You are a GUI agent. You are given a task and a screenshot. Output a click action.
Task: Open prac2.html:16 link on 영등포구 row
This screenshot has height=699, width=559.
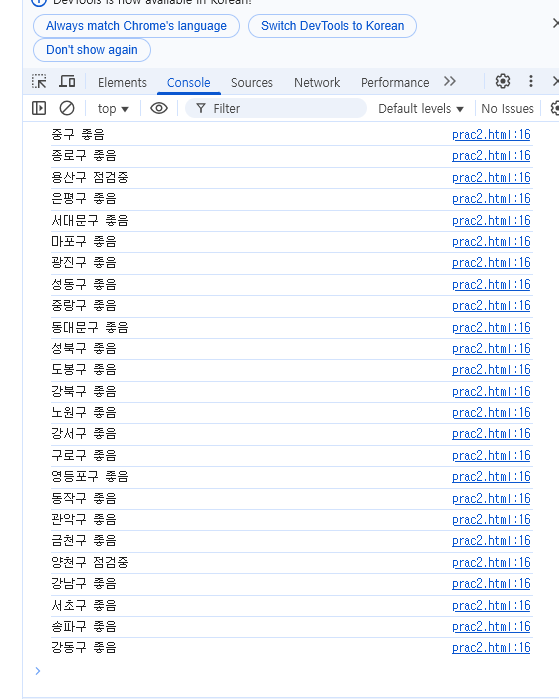pyautogui.click(x=491, y=477)
